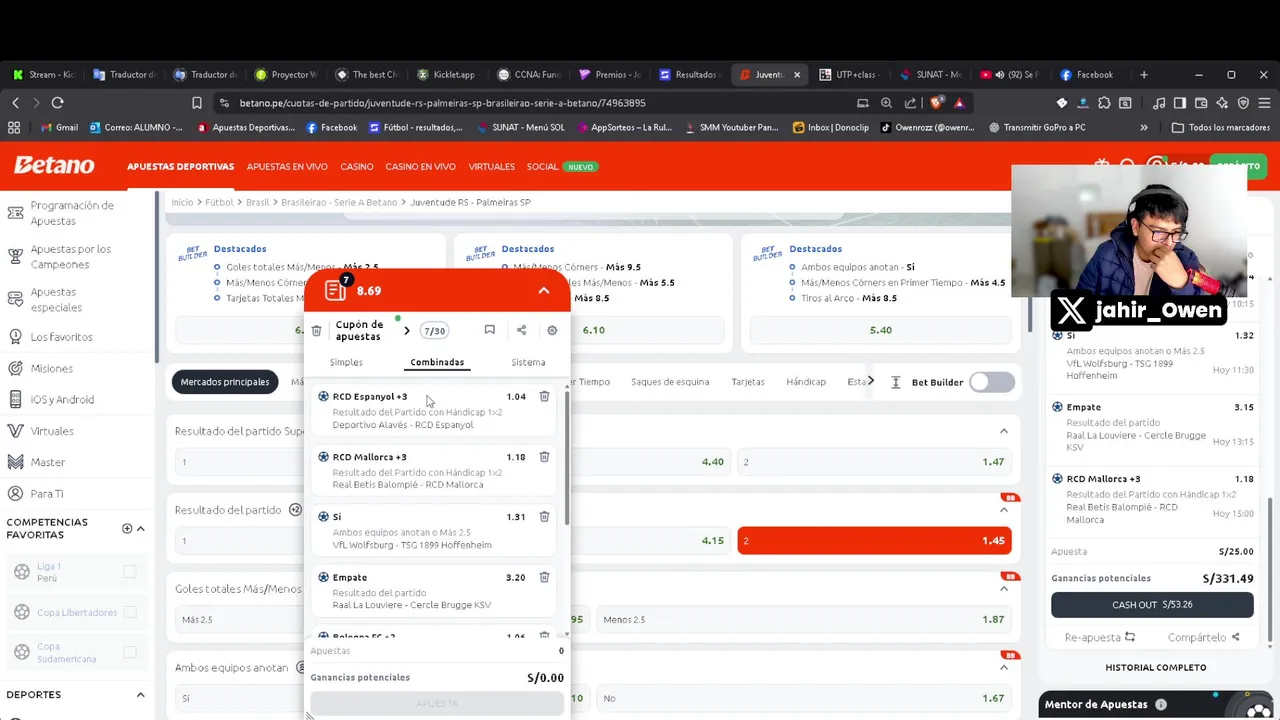Image resolution: width=1280 pixels, height=720 pixels.
Task: Remove RCD Mallorca +3 from the betslip
Action: 544,457
